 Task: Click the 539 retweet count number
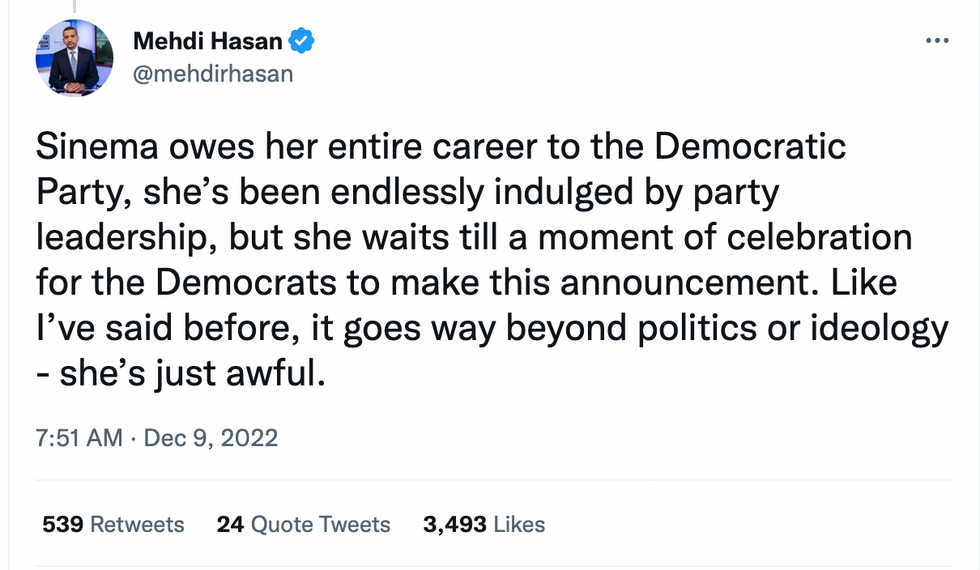coord(61,524)
